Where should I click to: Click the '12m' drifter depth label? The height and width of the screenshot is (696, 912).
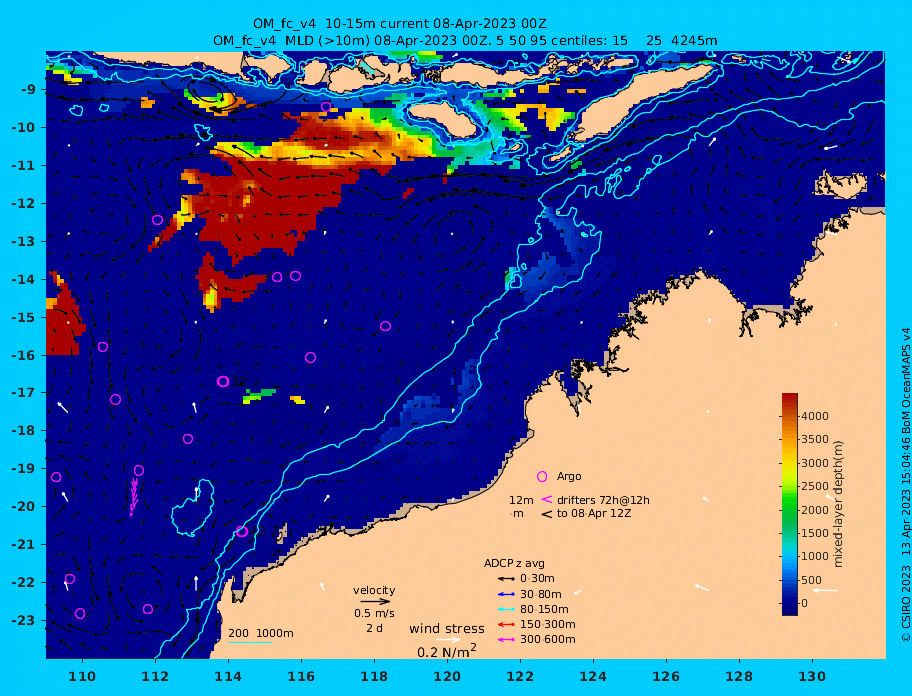521,500
